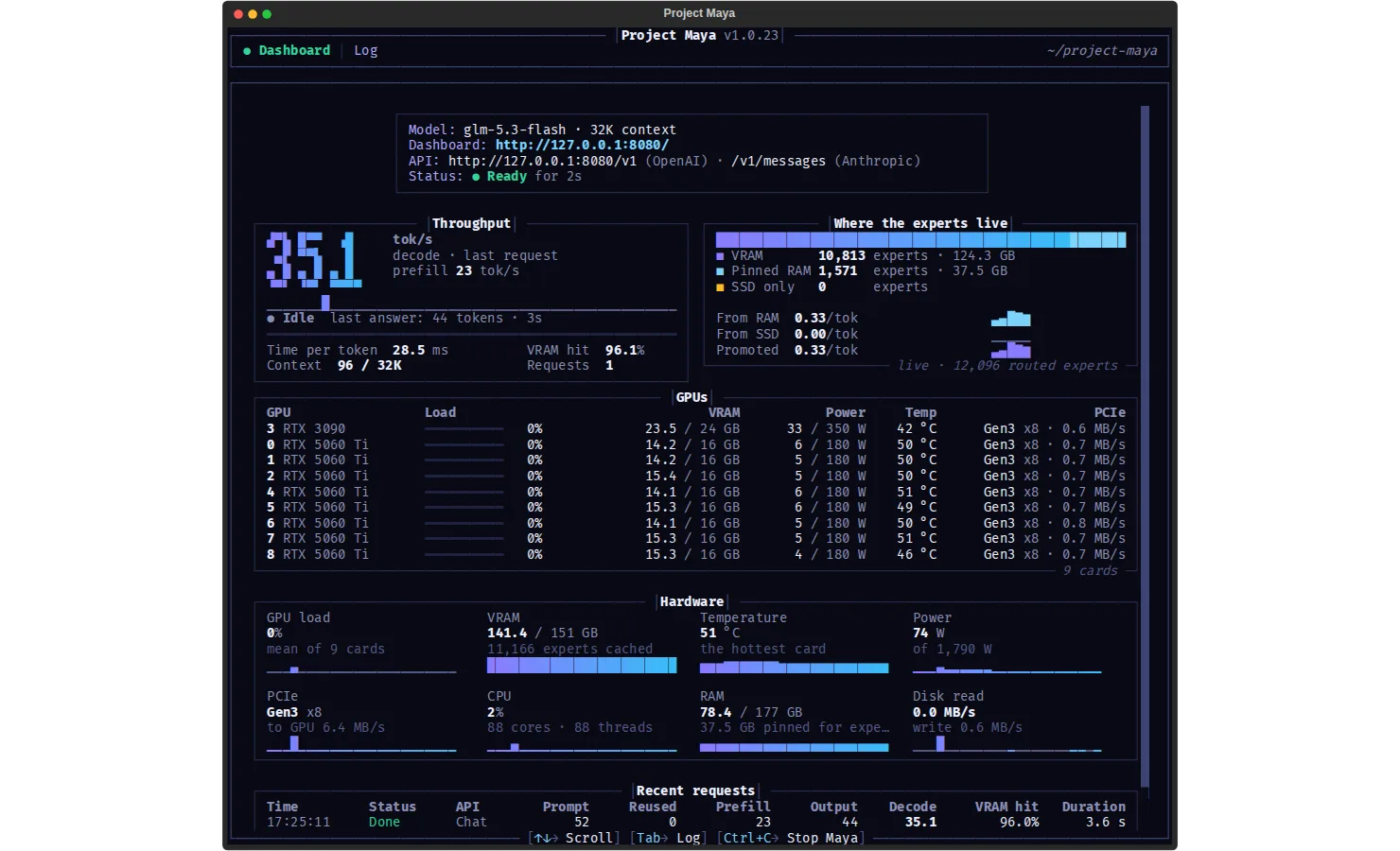Screen dimensions: 1400x851
Task: Click the ~/project-maya path label
Action: (1102, 50)
